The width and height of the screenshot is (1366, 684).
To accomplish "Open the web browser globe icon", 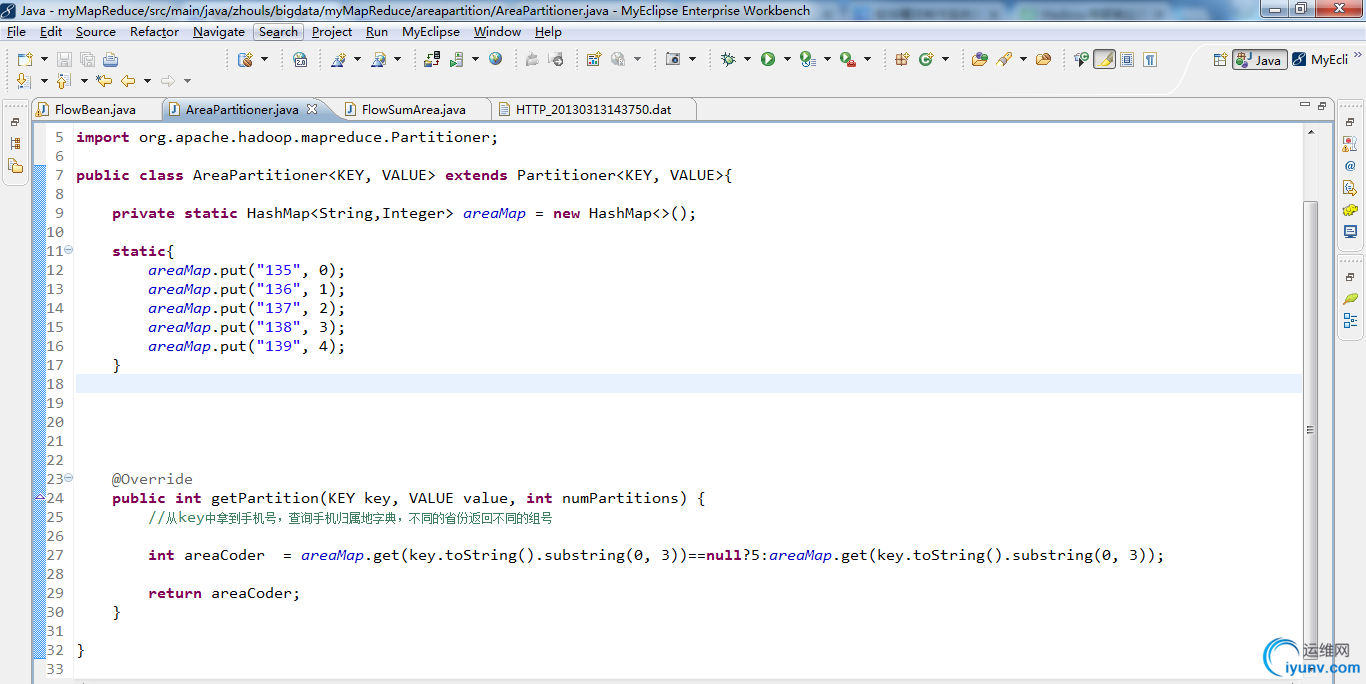I will pos(495,60).
